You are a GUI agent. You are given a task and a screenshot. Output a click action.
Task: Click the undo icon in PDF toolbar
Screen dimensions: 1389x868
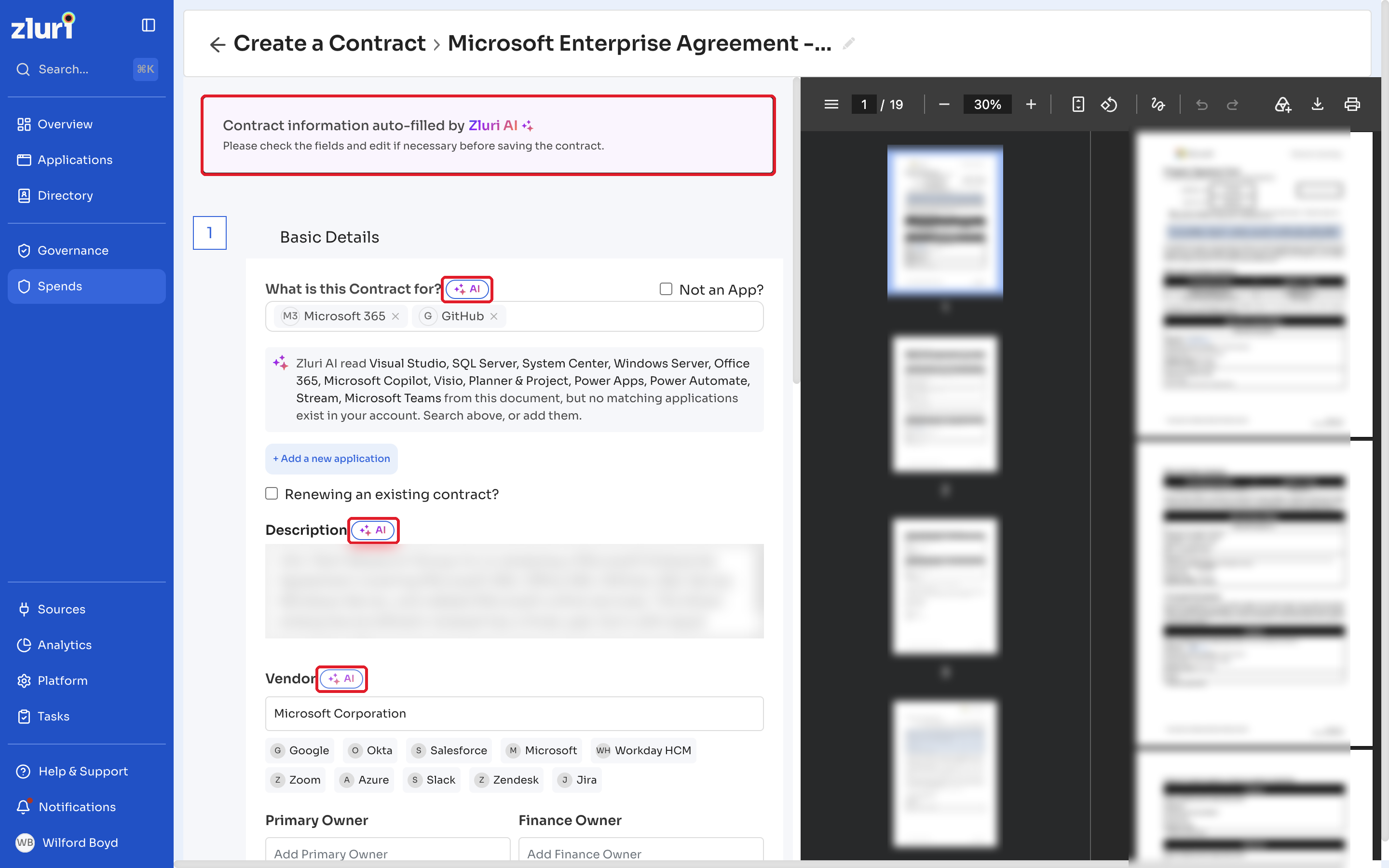coord(1201,105)
